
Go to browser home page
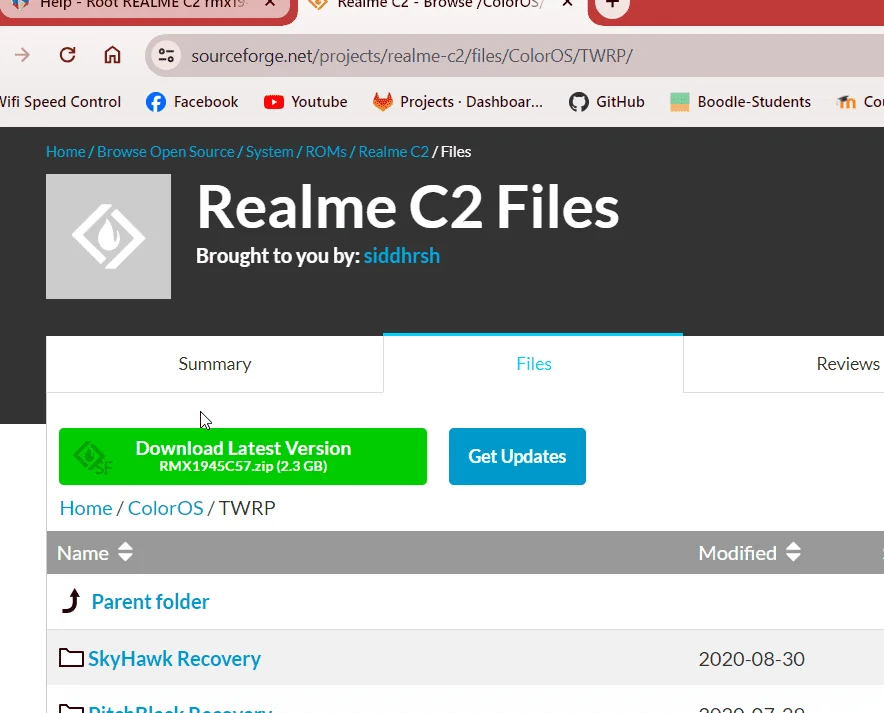112,55
